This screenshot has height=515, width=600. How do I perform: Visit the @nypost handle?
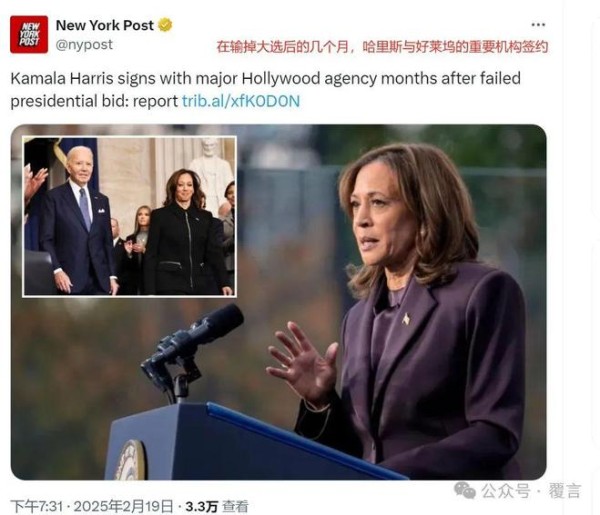[84, 45]
